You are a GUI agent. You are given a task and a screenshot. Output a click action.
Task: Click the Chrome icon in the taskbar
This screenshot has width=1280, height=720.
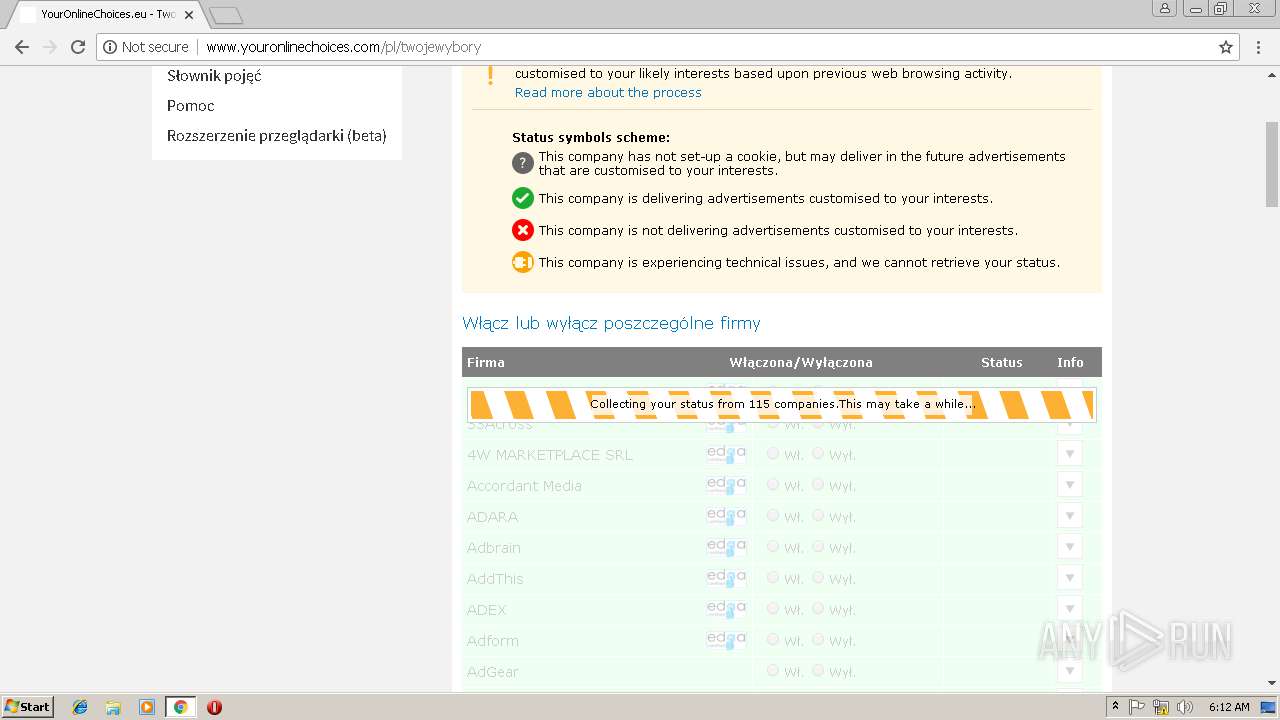click(x=180, y=707)
